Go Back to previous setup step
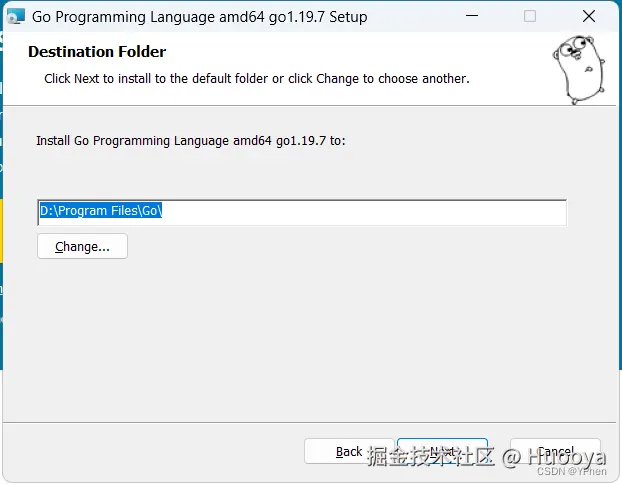The height and width of the screenshot is (485, 622). click(x=349, y=451)
